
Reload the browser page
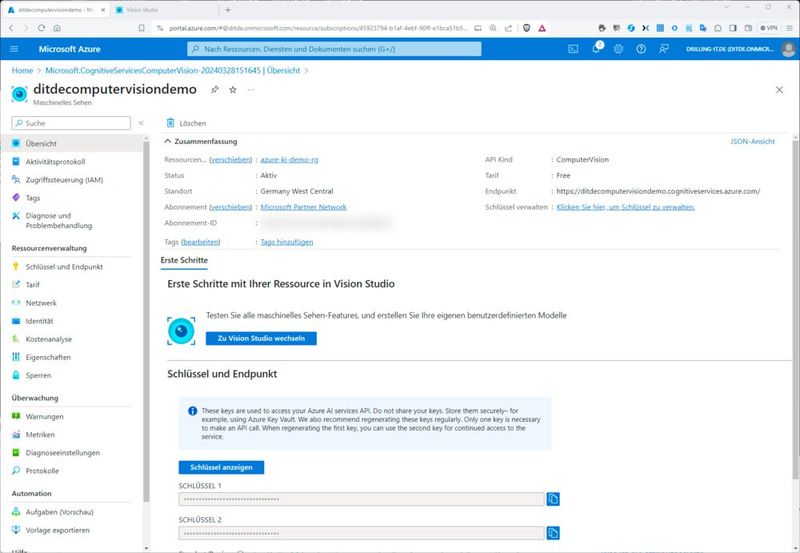pos(41,28)
